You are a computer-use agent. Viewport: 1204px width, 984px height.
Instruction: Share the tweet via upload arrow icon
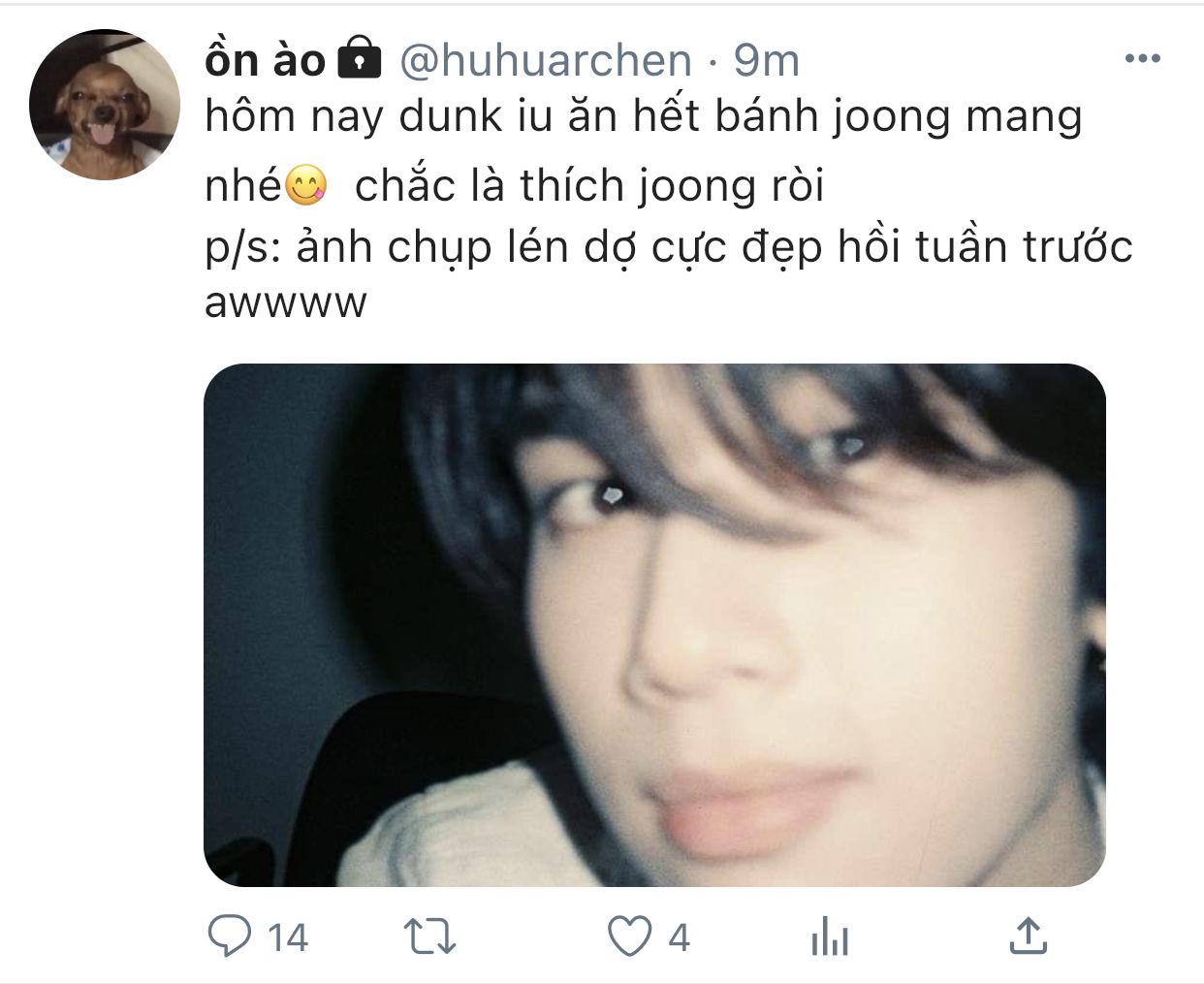(x=1028, y=936)
